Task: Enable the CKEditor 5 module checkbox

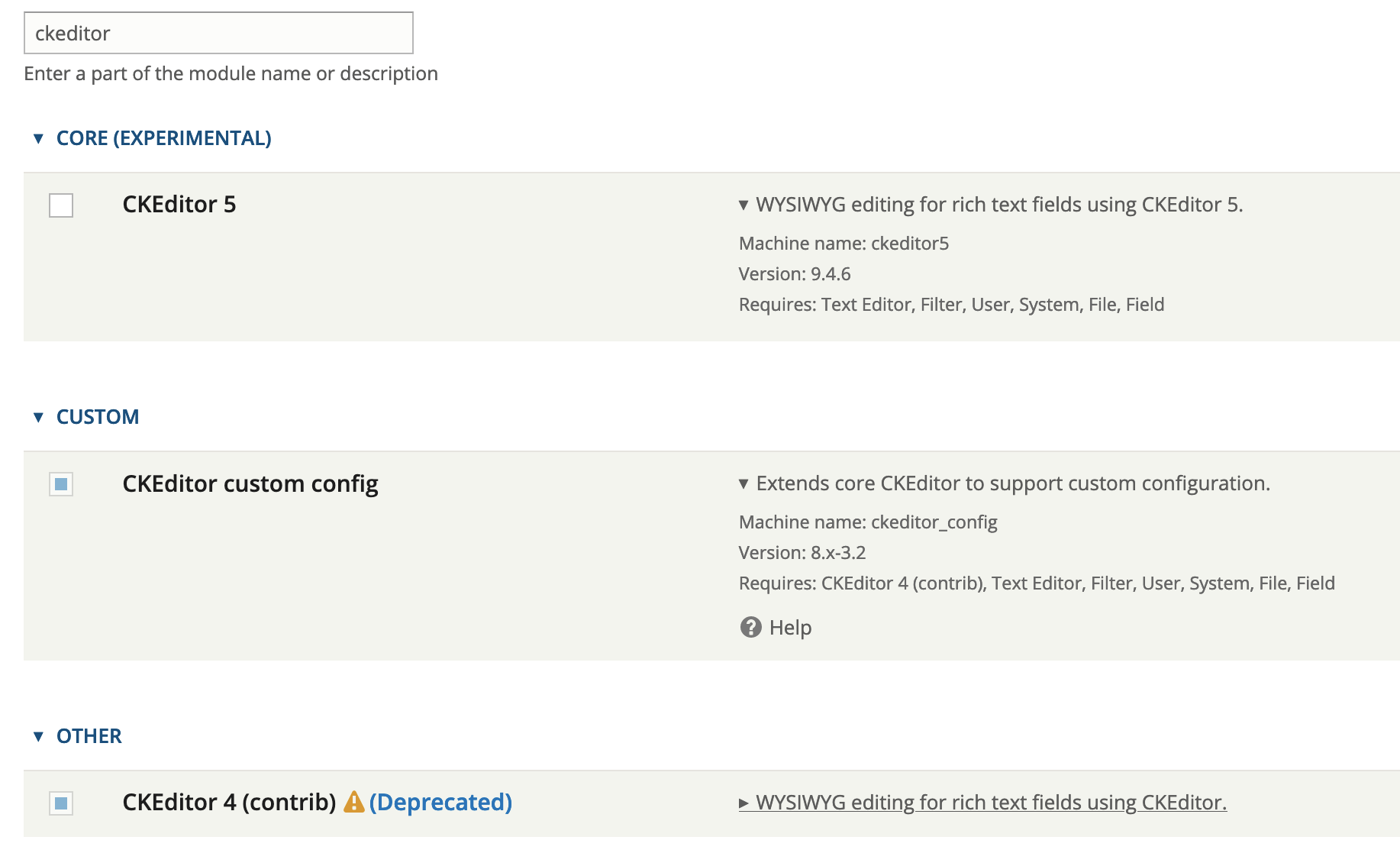Action: click(61, 205)
